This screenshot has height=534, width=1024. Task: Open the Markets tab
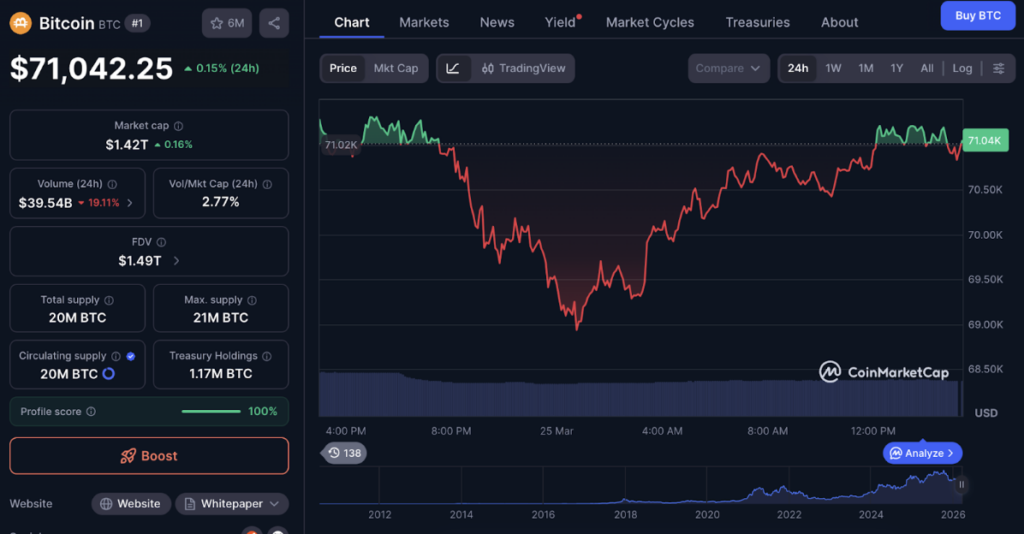click(424, 22)
